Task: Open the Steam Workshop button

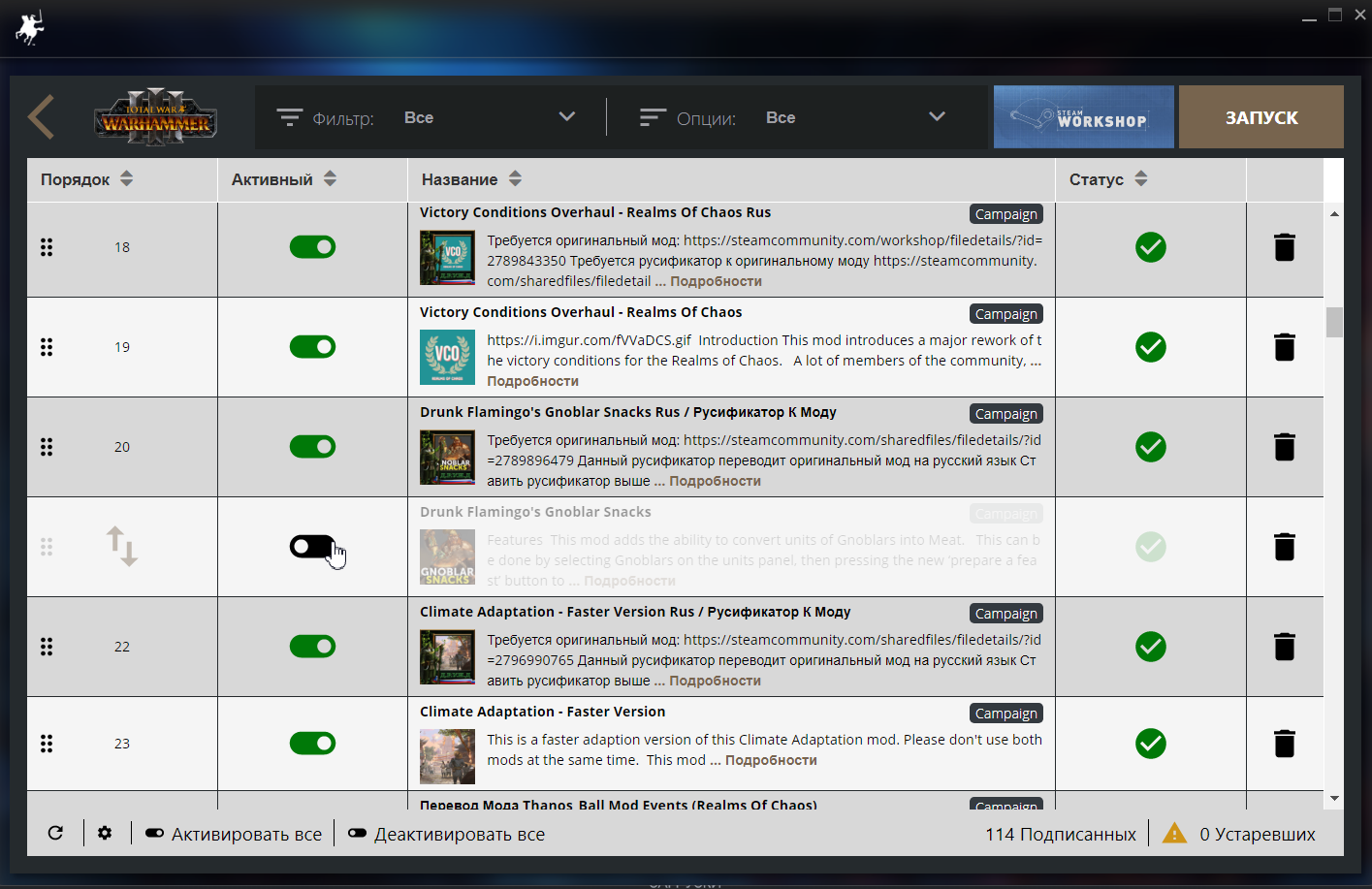Action: click(x=1083, y=117)
